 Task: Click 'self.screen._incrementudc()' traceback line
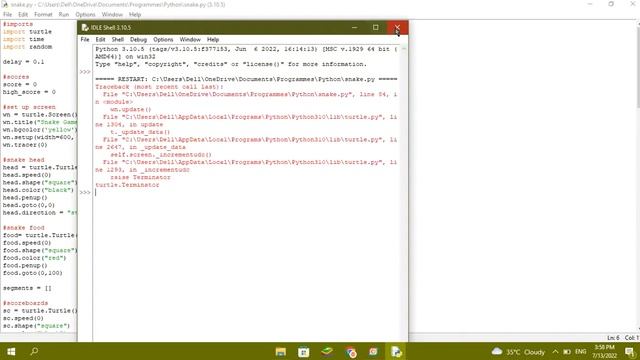pyautogui.click(x=161, y=155)
